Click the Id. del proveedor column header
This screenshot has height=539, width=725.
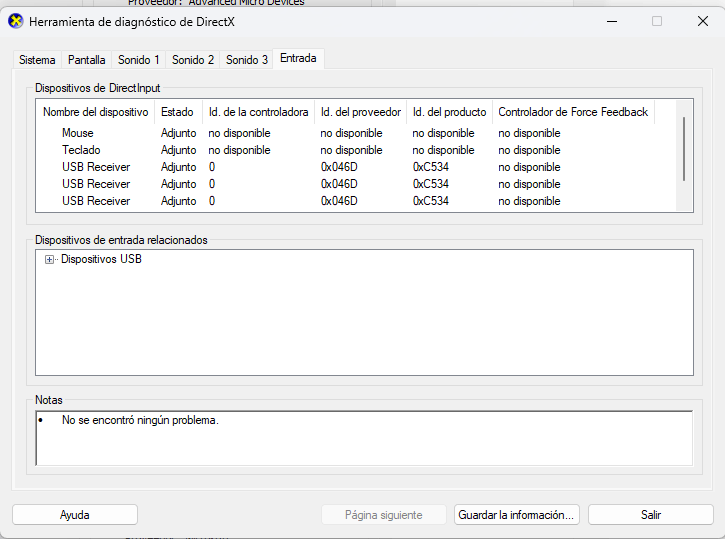(361, 112)
